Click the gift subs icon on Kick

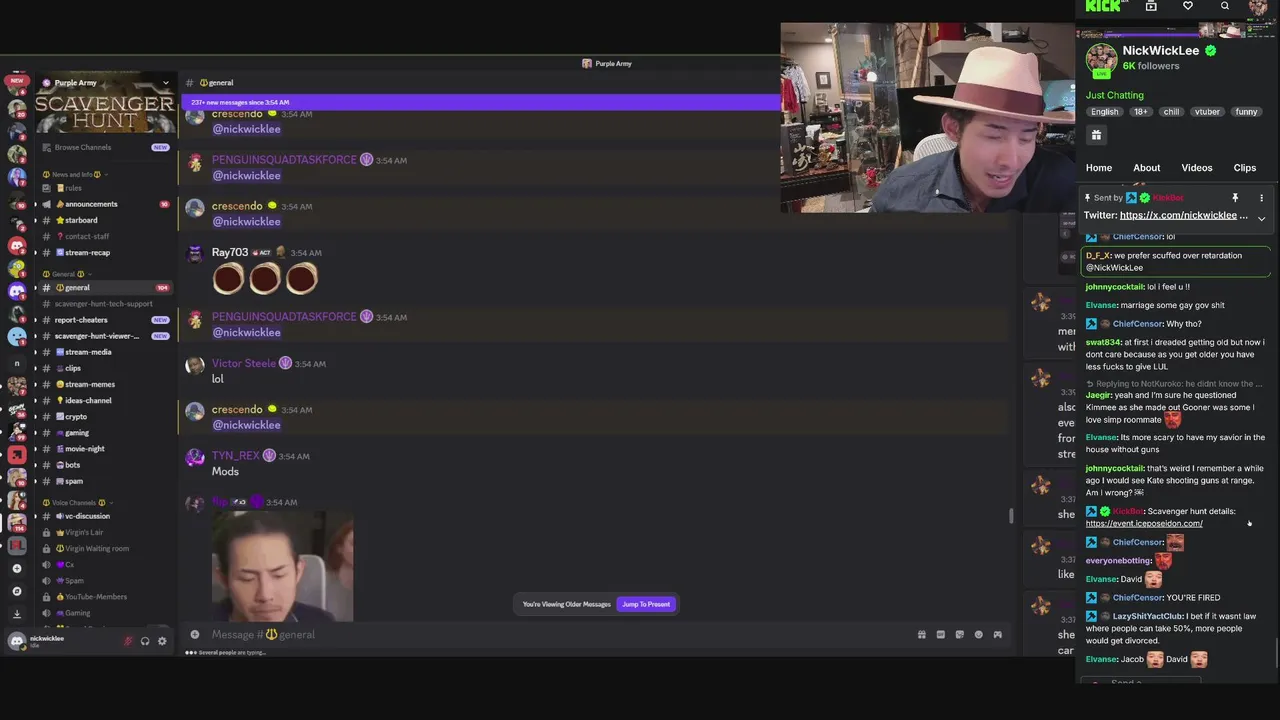pos(1096,135)
